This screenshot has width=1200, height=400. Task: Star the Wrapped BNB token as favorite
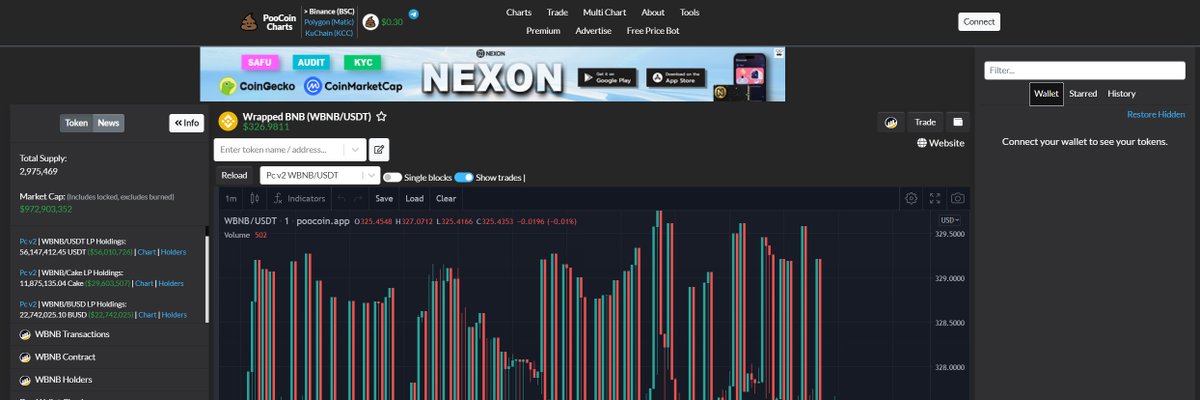pyautogui.click(x=381, y=117)
